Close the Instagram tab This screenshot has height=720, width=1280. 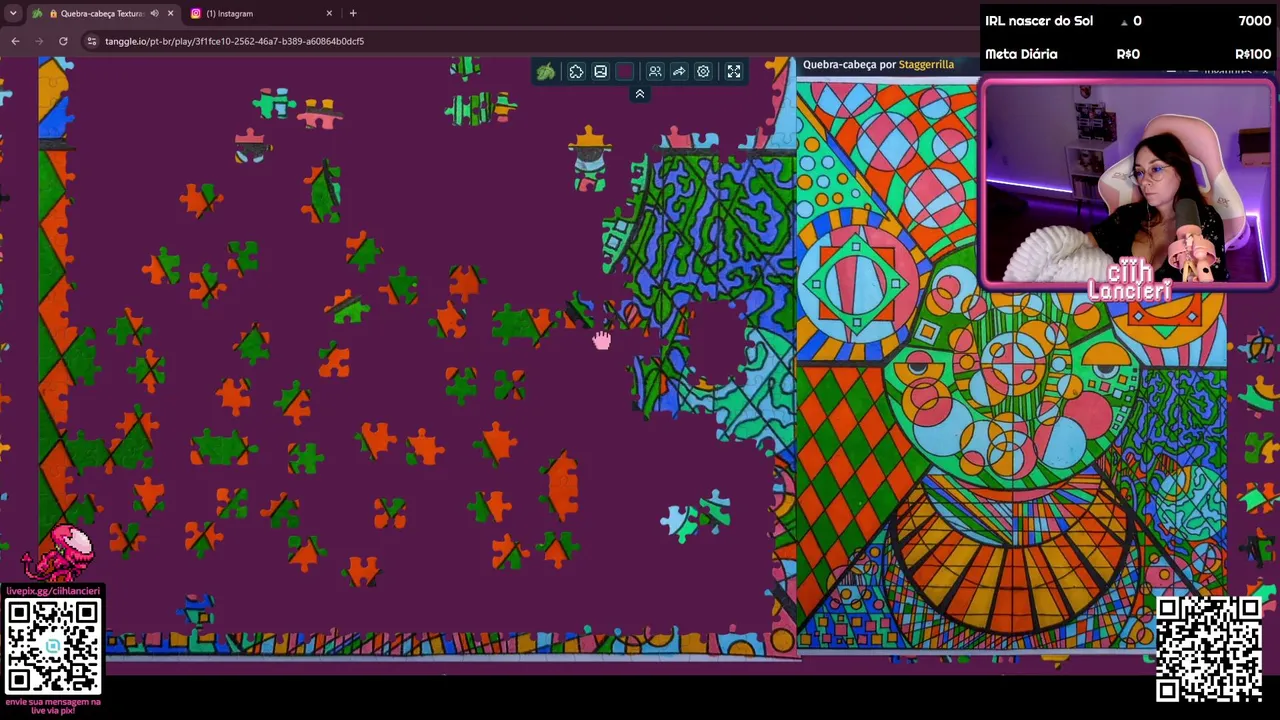tap(329, 13)
